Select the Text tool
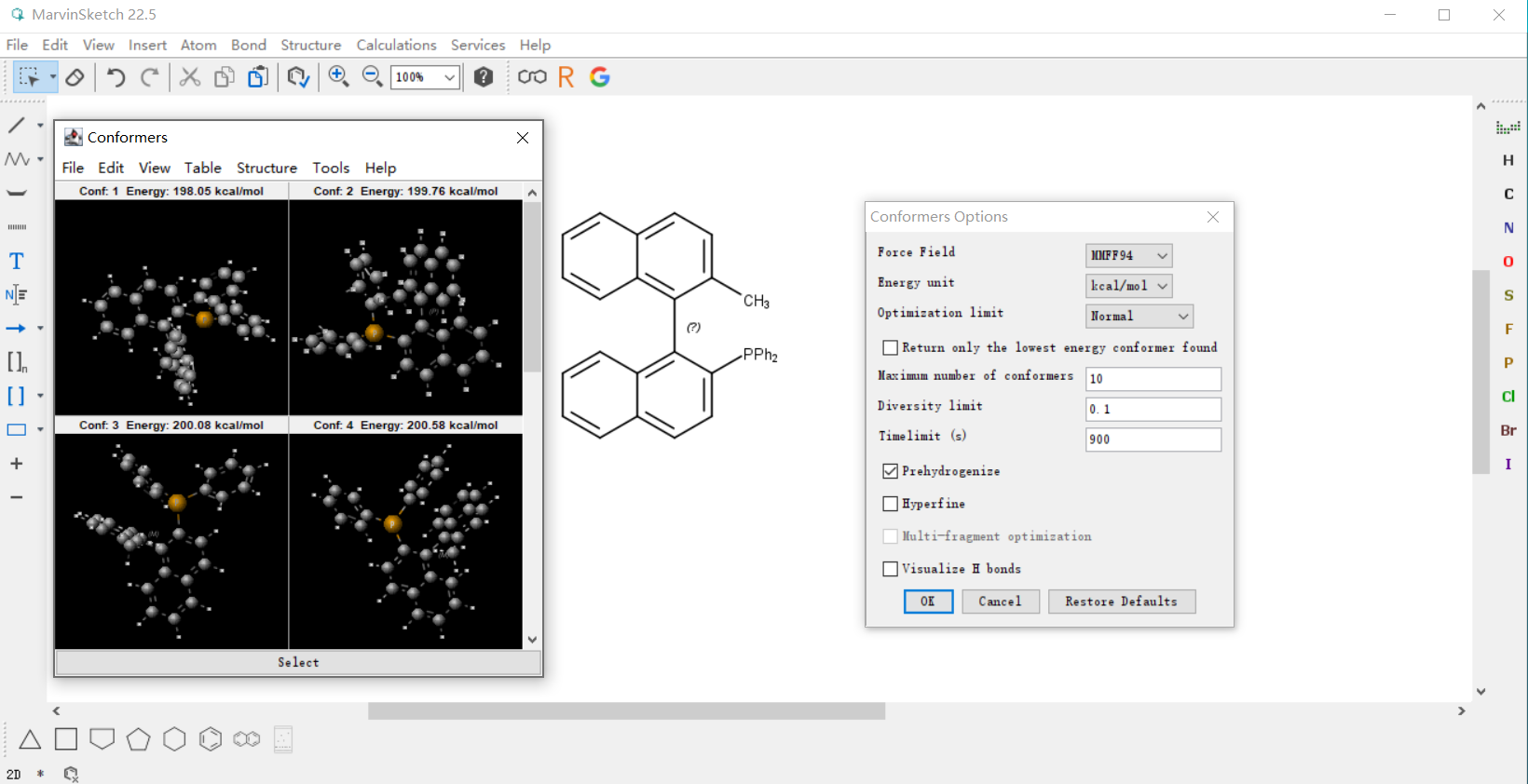 tap(17, 261)
